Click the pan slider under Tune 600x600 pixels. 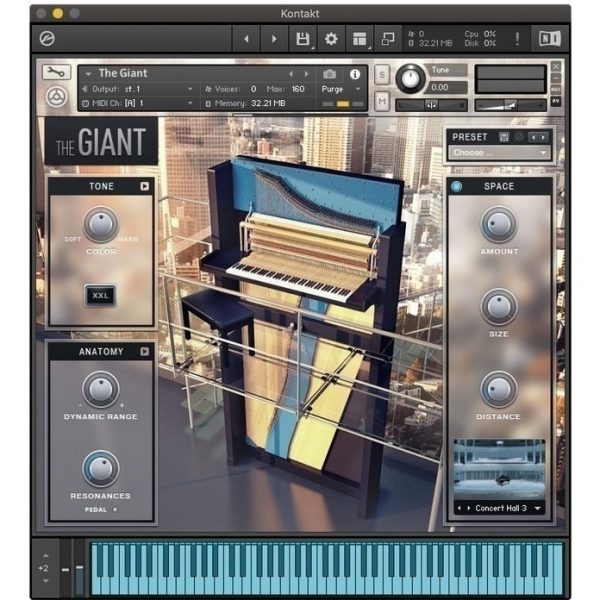(x=431, y=105)
